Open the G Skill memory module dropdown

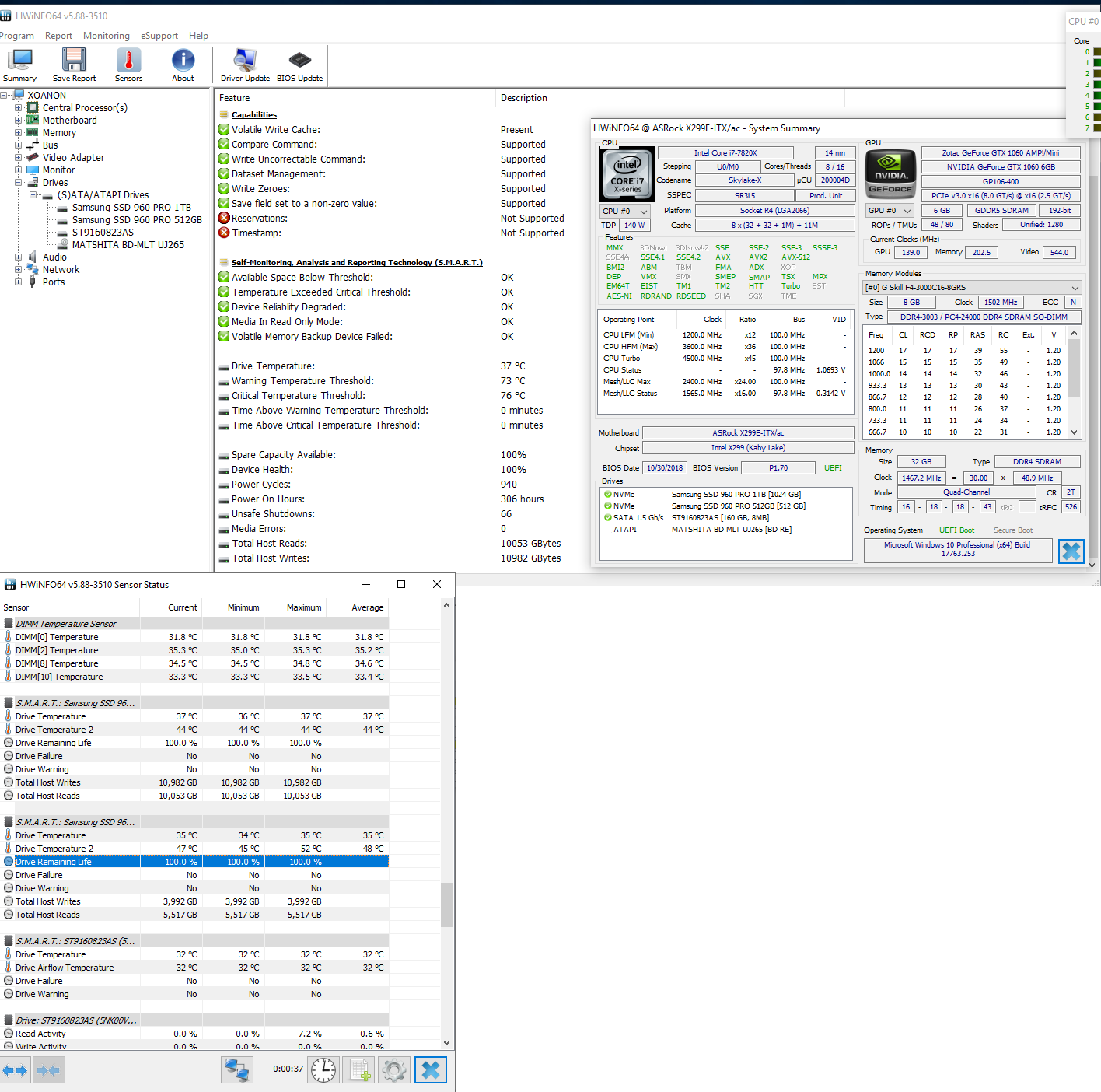(x=972, y=288)
